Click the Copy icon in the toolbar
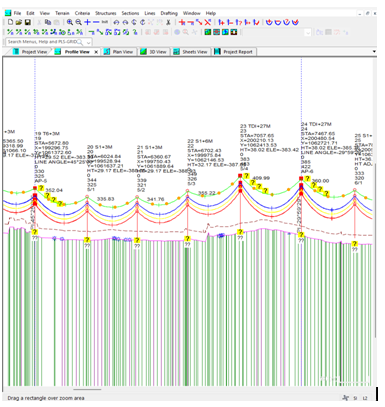 click(x=48, y=22)
